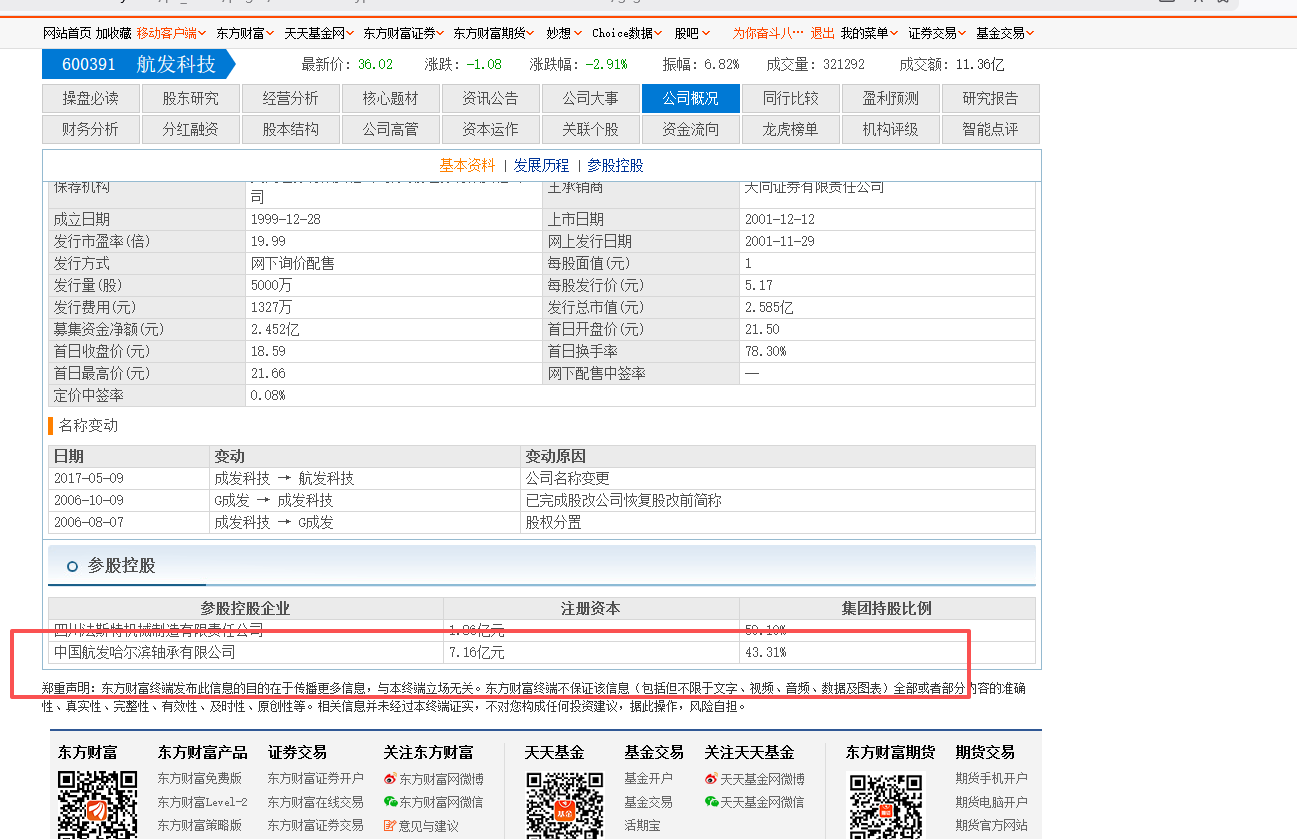Open the 基金开户 footer link
The height and width of the screenshot is (839, 1297).
coord(648,779)
